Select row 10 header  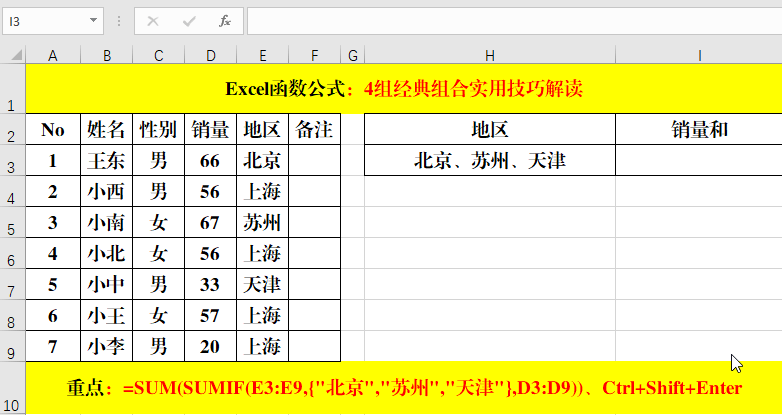[x=13, y=388]
